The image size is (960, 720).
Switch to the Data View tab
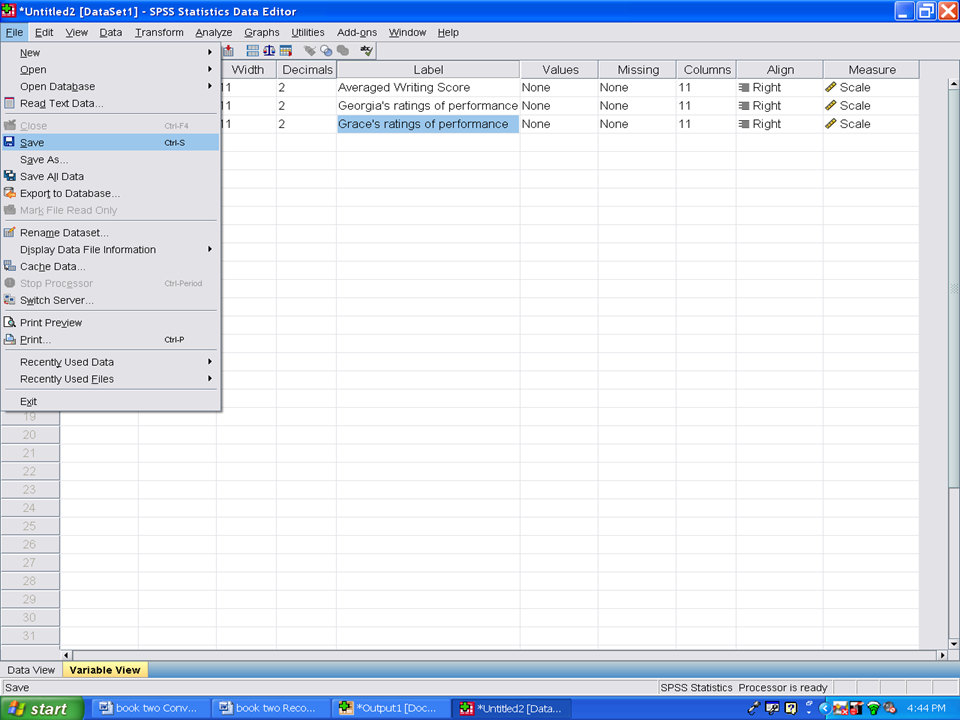31,670
